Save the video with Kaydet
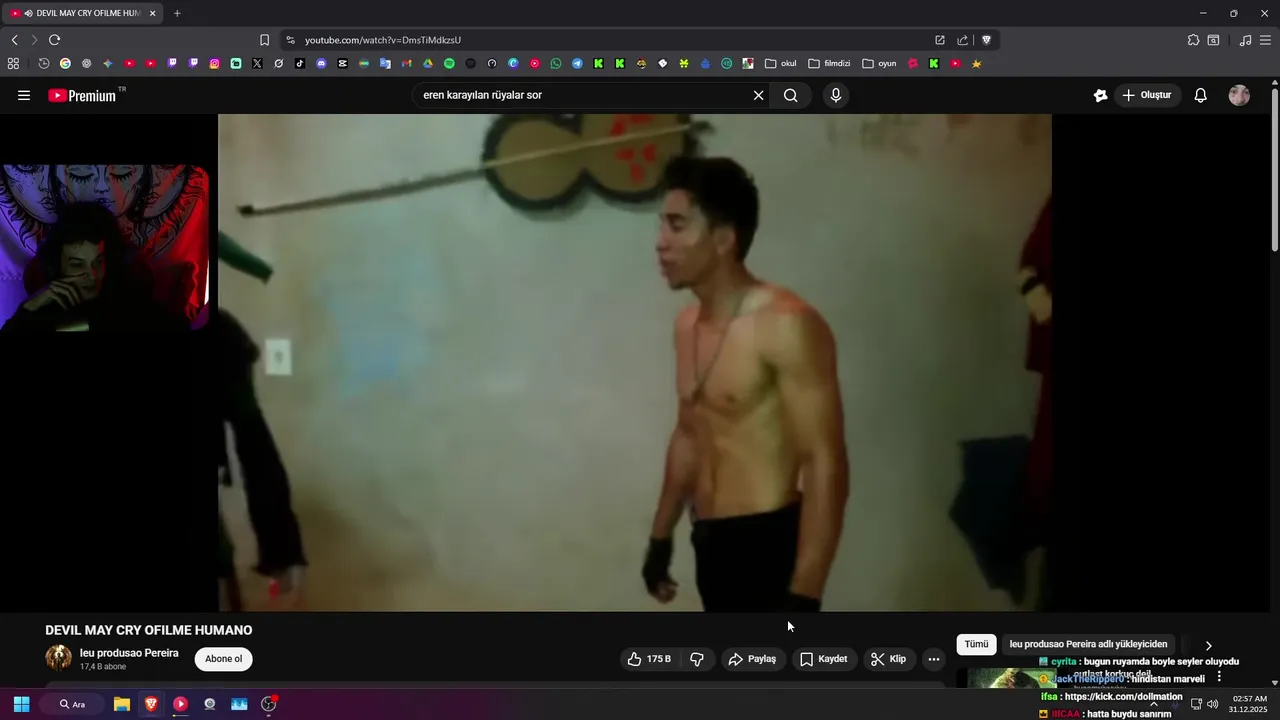The height and width of the screenshot is (720, 1280). click(823, 659)
